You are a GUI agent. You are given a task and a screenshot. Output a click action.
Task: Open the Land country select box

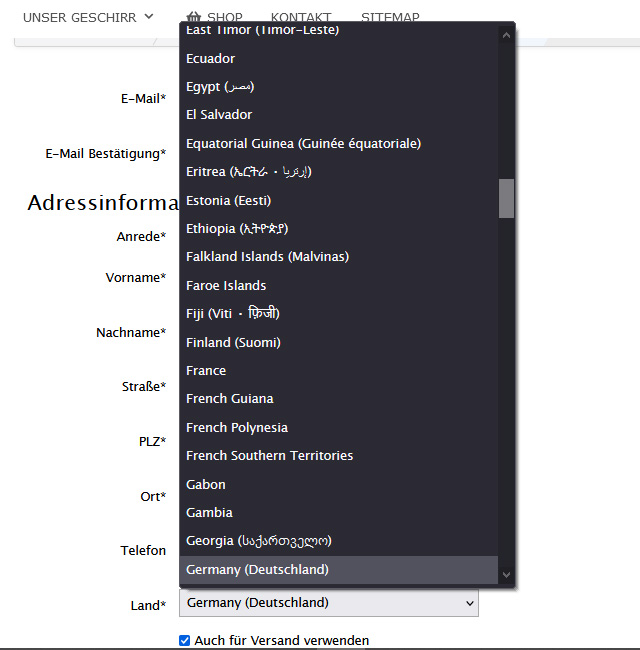click(328, 603)
